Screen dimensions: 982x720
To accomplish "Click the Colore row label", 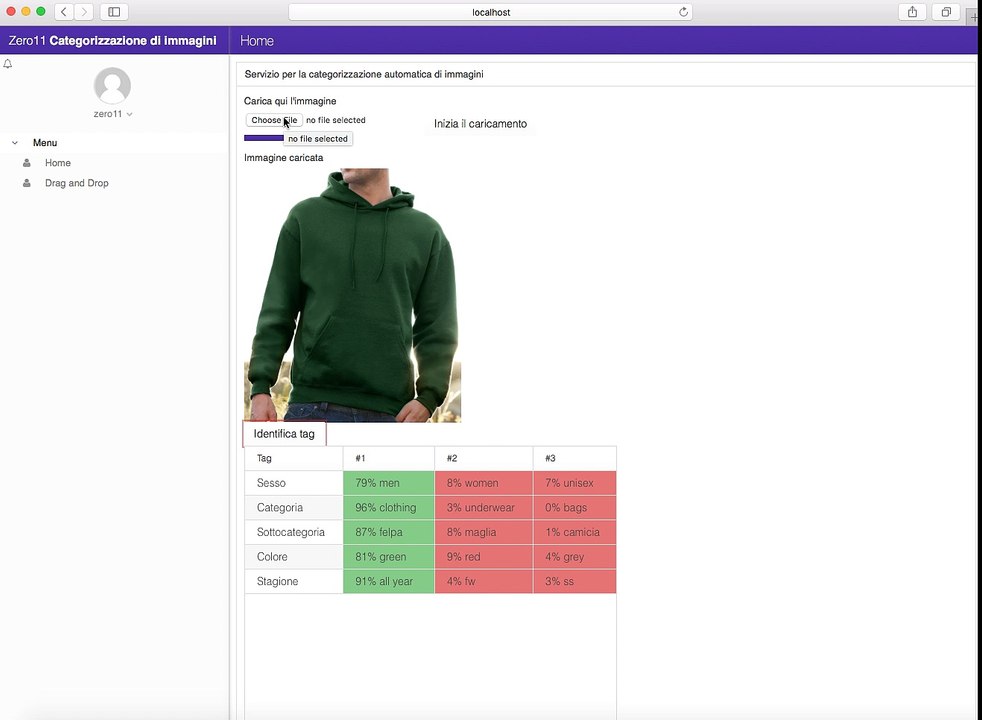I will pyautogui.click(x=272, y=557).
